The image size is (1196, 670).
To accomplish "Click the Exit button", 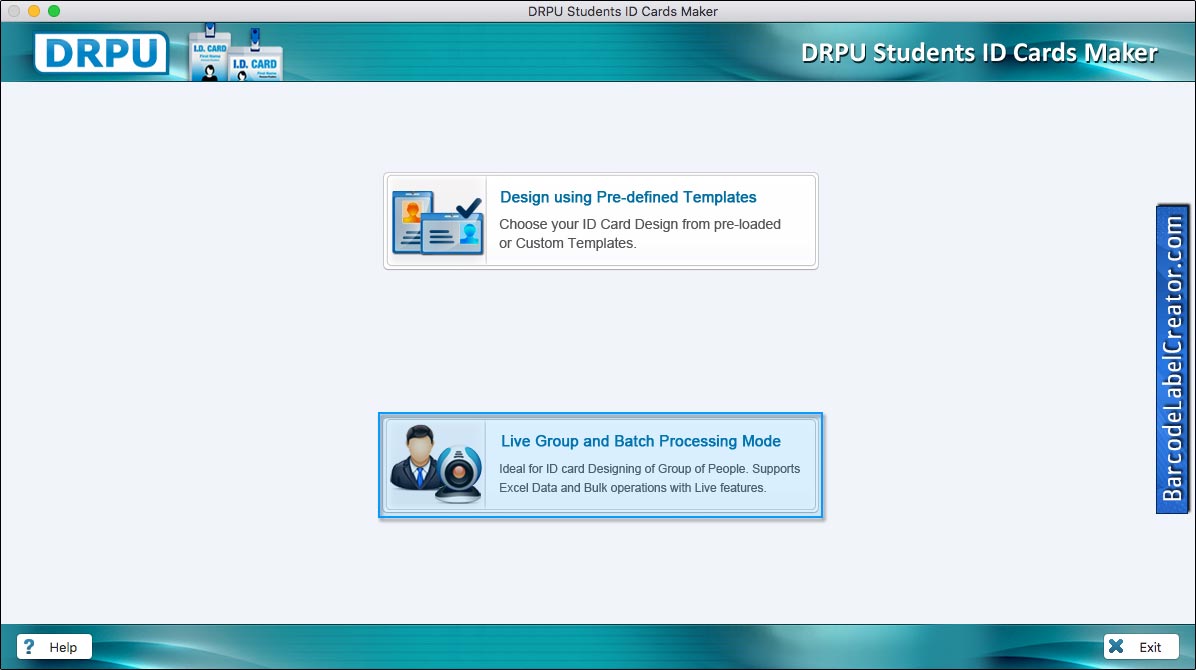I will click(1140, 647).
